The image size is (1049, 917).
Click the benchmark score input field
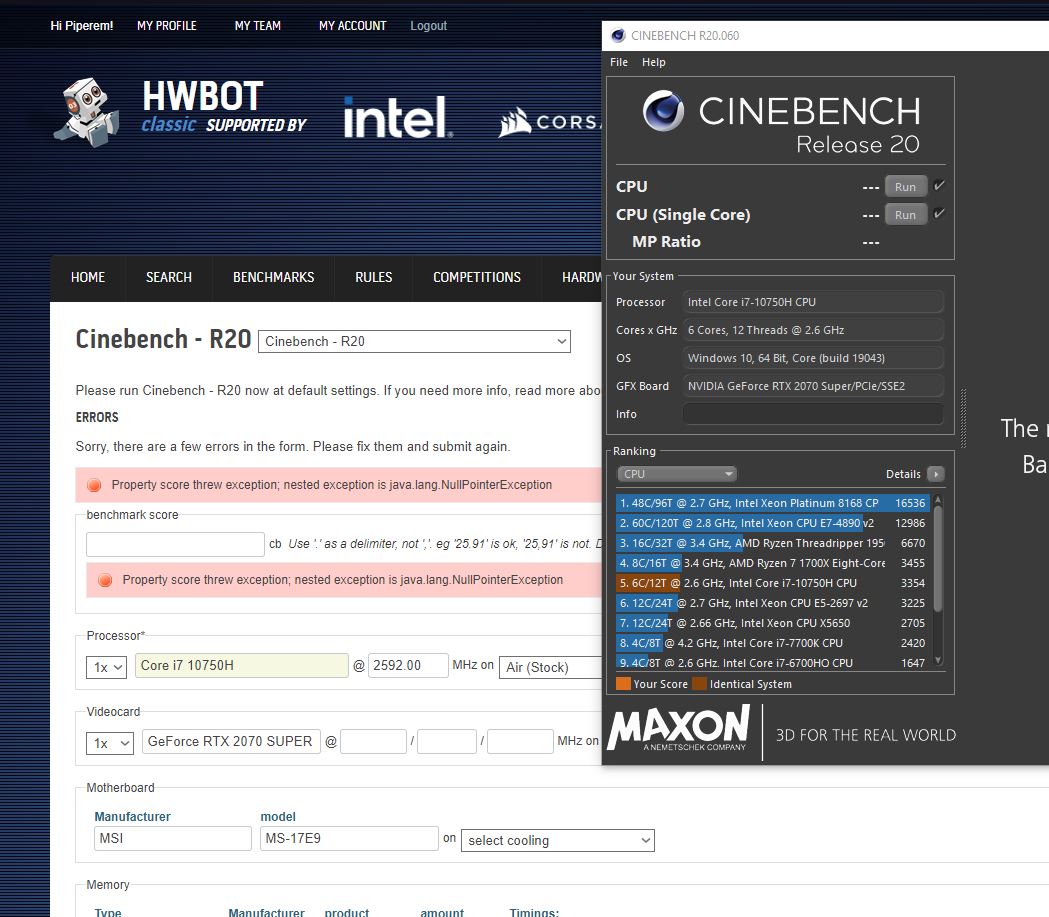pos(175,544)
